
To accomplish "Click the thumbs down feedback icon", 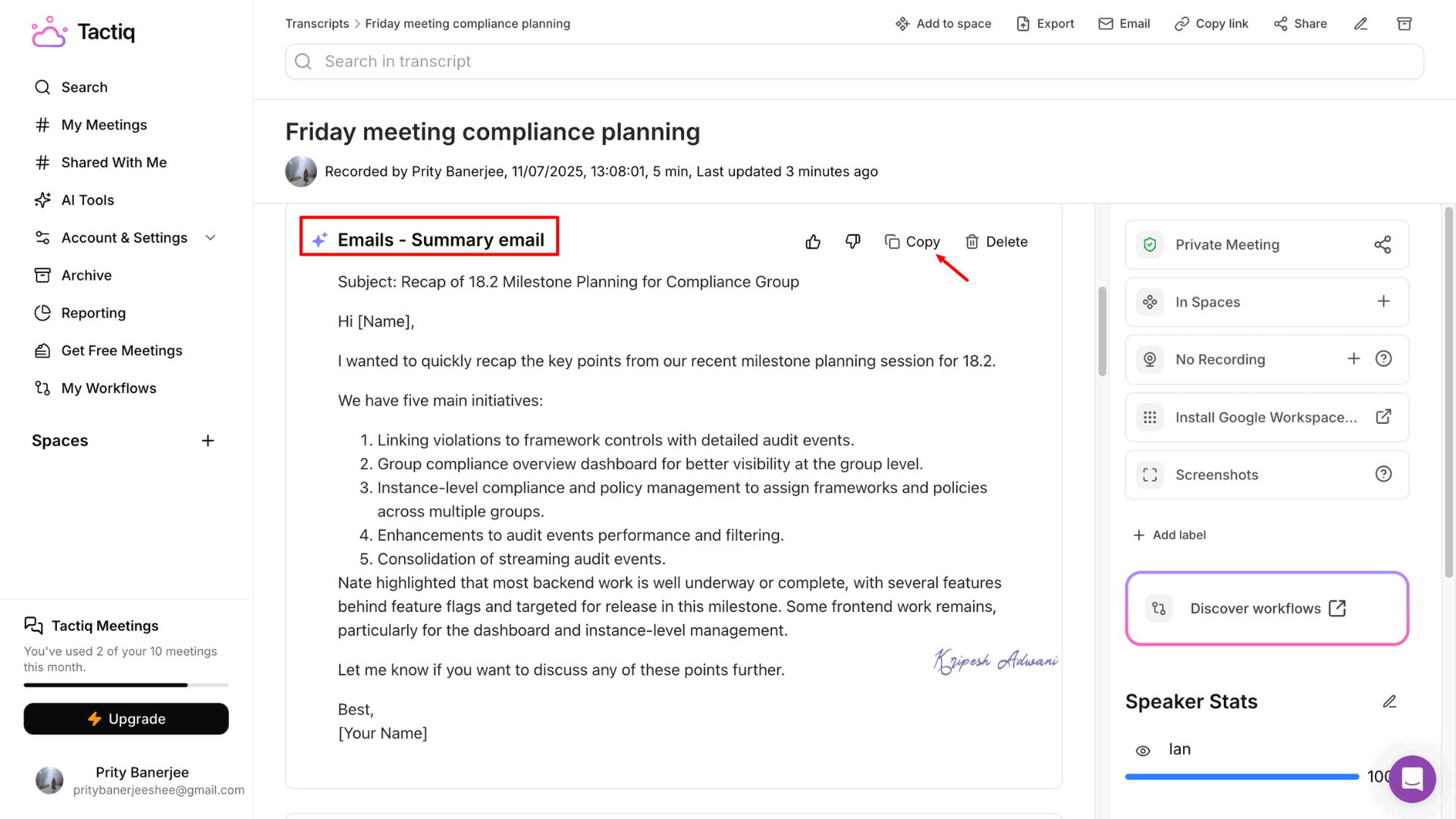I will tap(853, 242).
